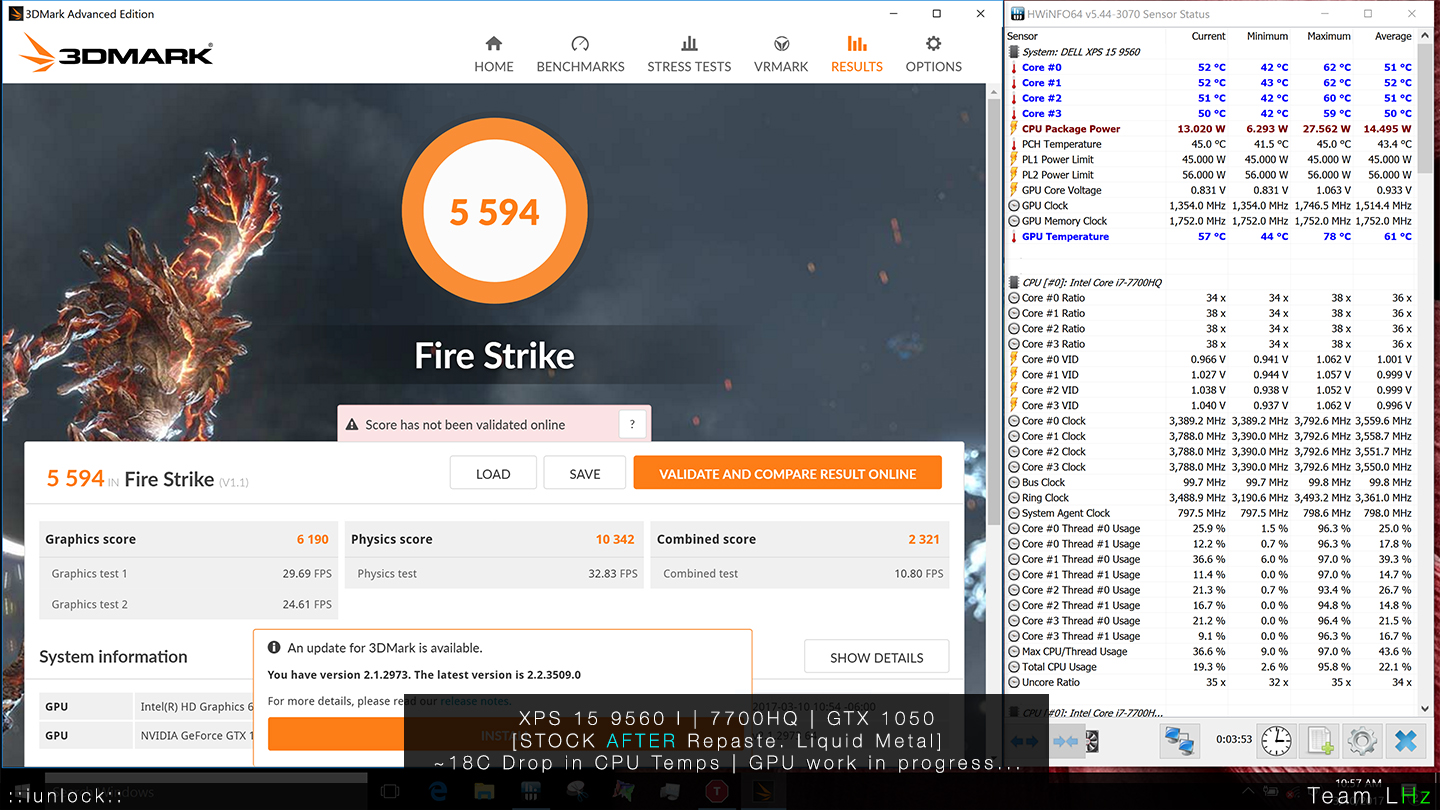Screen dimensions: 1440x810
Task: Open Microsoft Edge from the taskbar
Action: point(437,791)
